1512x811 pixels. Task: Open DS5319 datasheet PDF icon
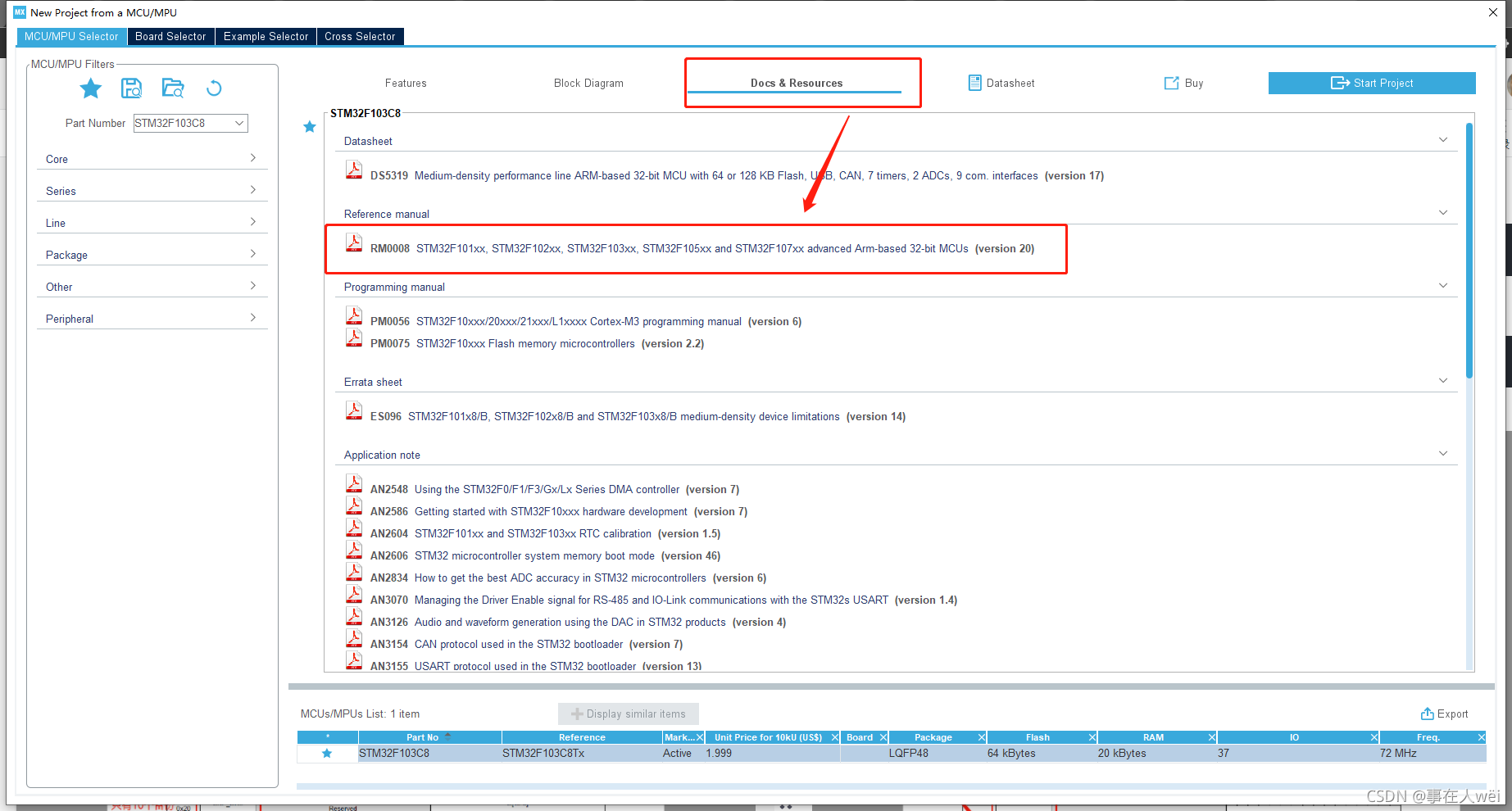(x=354, y=170)
